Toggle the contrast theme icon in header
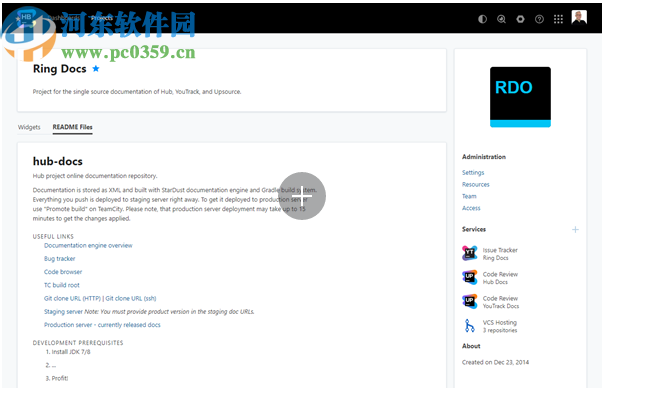This screenshot has width=665, height=413. click(x=482, y=19)
